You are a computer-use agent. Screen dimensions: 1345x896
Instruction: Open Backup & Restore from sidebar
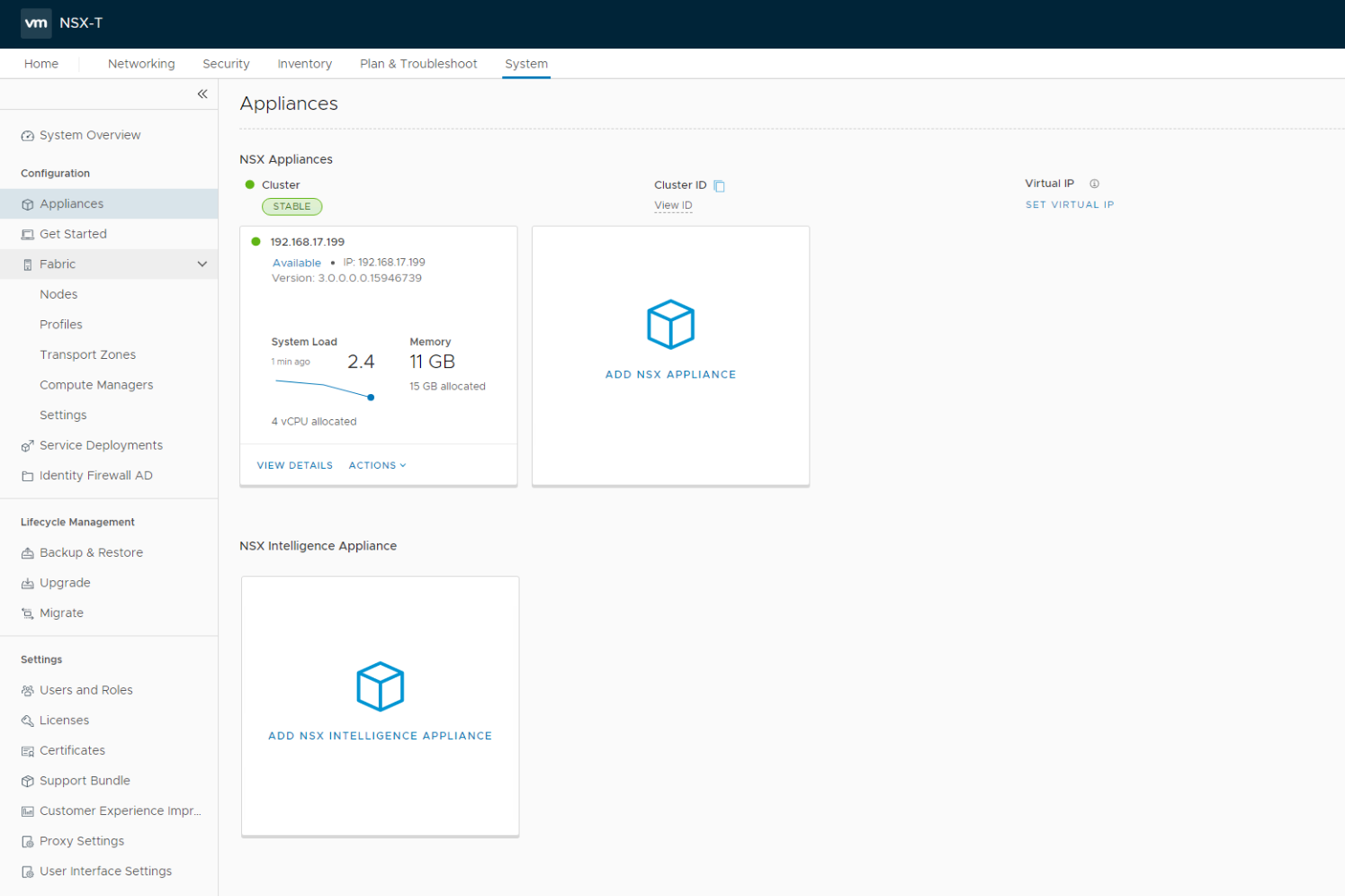(91, 551)
